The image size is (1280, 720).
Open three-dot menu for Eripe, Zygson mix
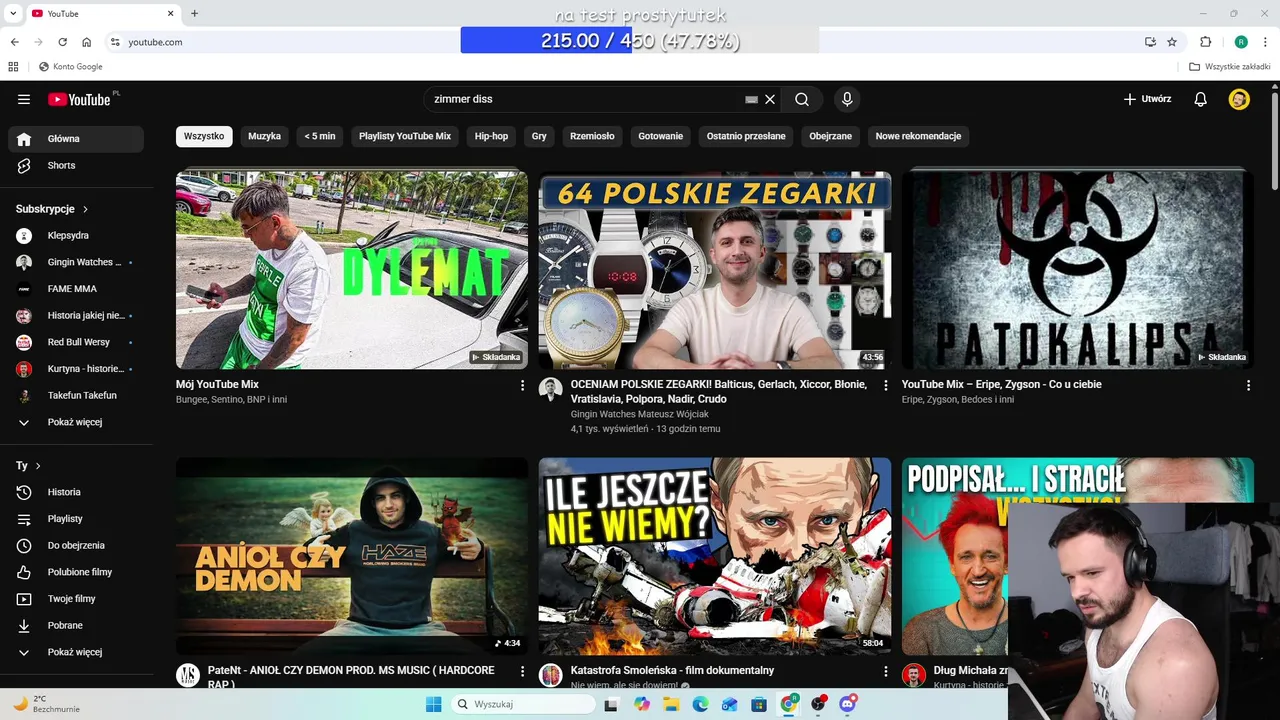[1248, 385]
